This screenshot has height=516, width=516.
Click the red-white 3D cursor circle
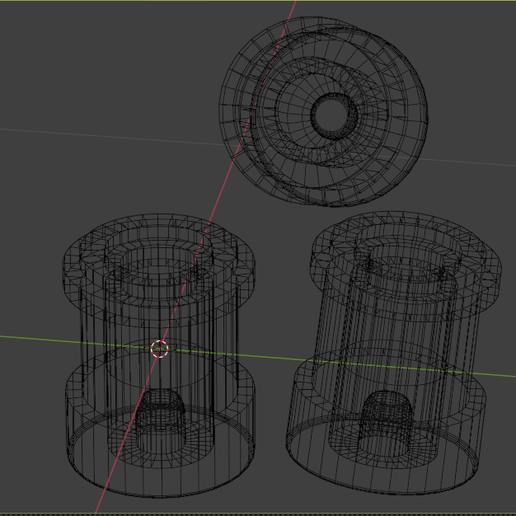click(x=160, y=349)
